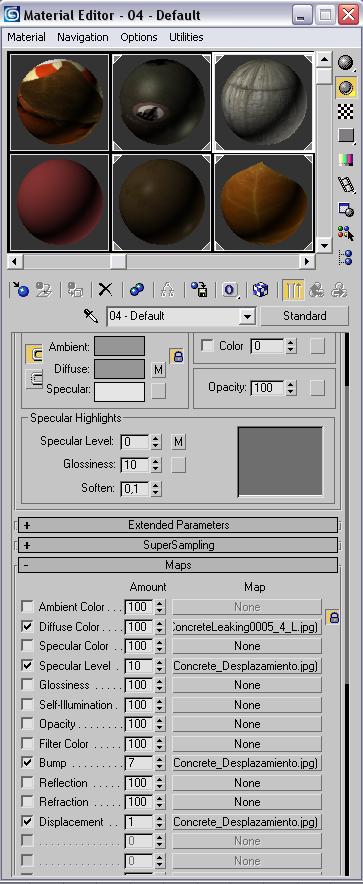This screenshot has height=884, width=363.
Task: Click the Ambient color swatch
Action: pyautogui.click(x=119, y=346)
